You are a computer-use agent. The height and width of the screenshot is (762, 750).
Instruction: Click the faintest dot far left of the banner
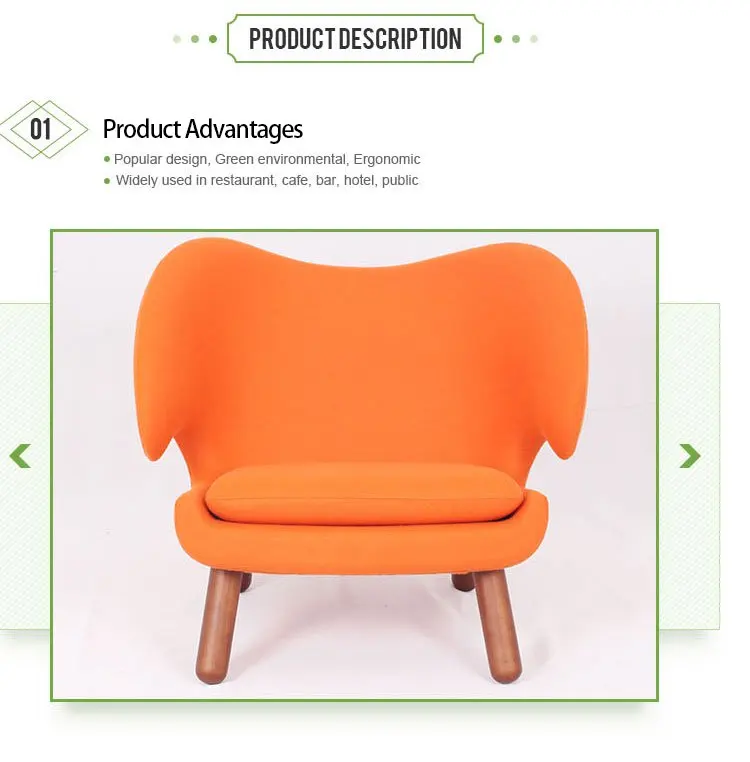click(177, 39)
